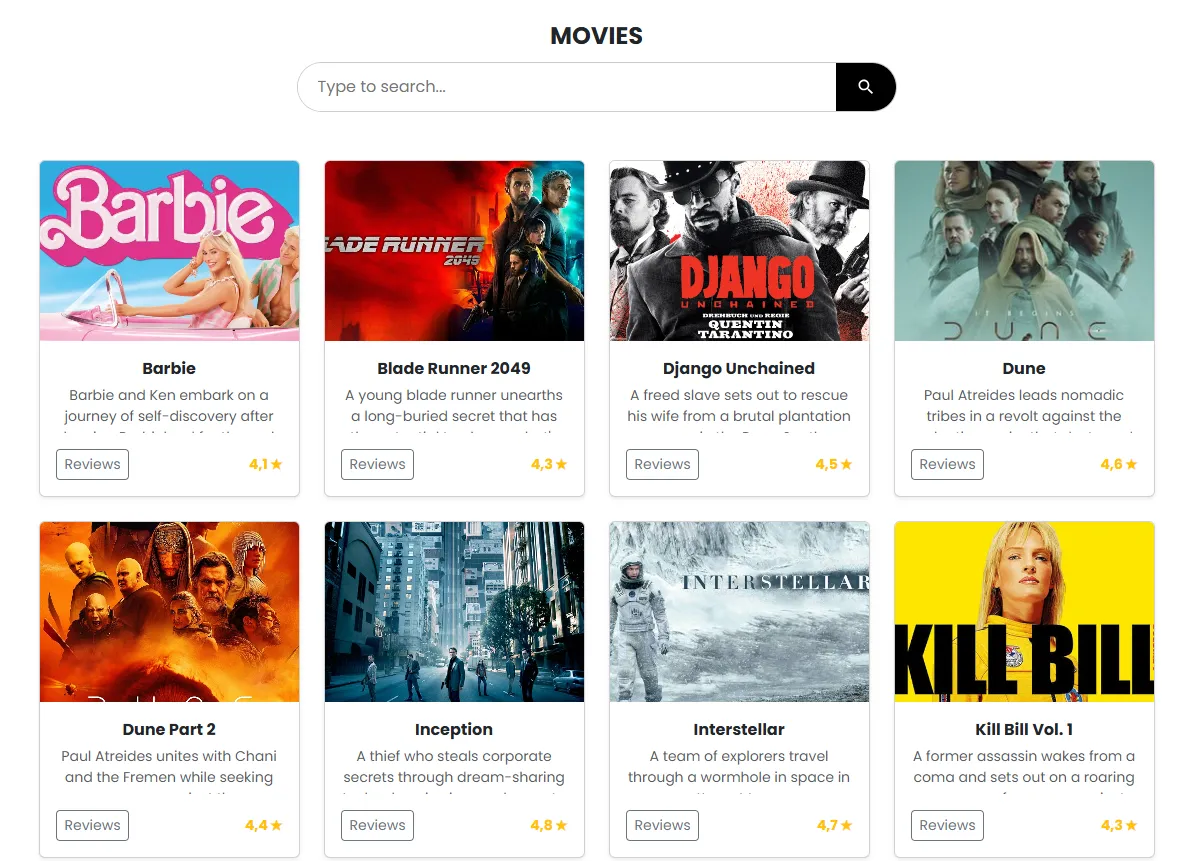
Task: Click the star beside Blade Runner 2049's 4,3
Action: pyautogui.click(x=561, y=464)
